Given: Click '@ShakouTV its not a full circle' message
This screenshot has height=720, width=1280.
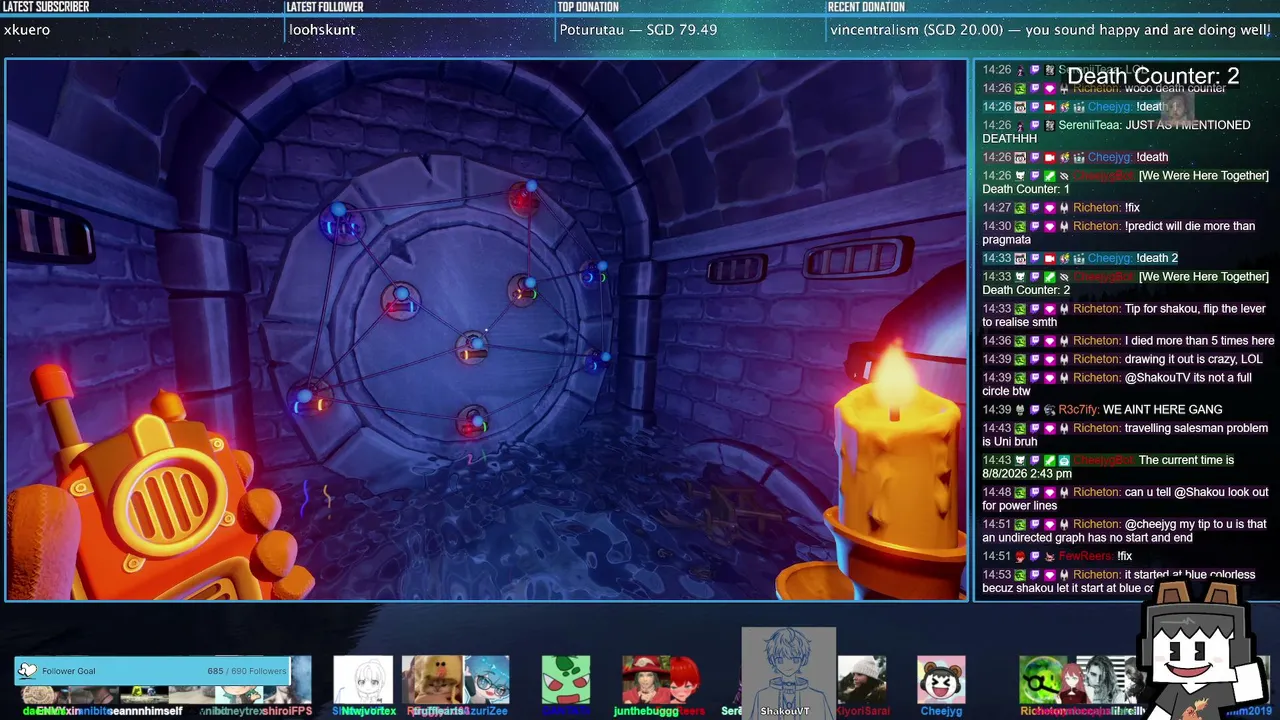Looking at the screenshot, I should coord(1117,384).
